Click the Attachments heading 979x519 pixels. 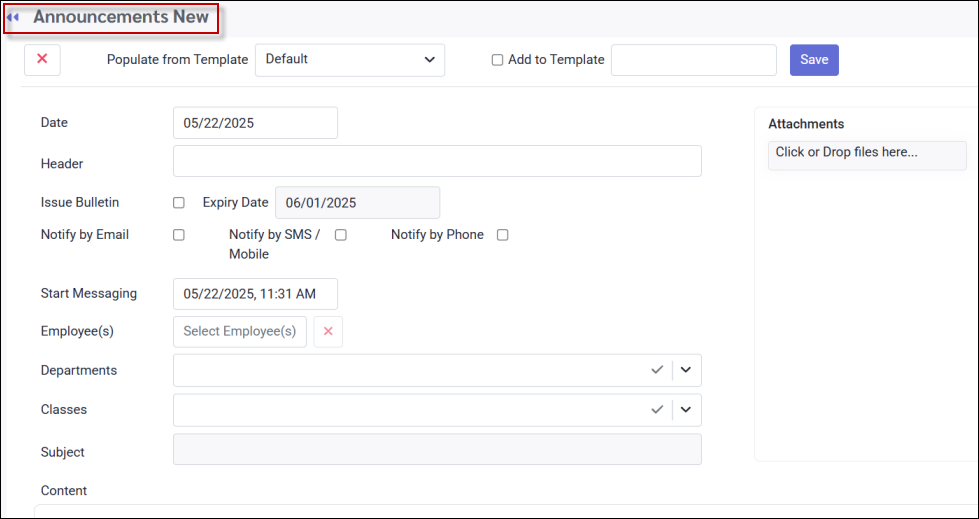[x=806, y=124]
